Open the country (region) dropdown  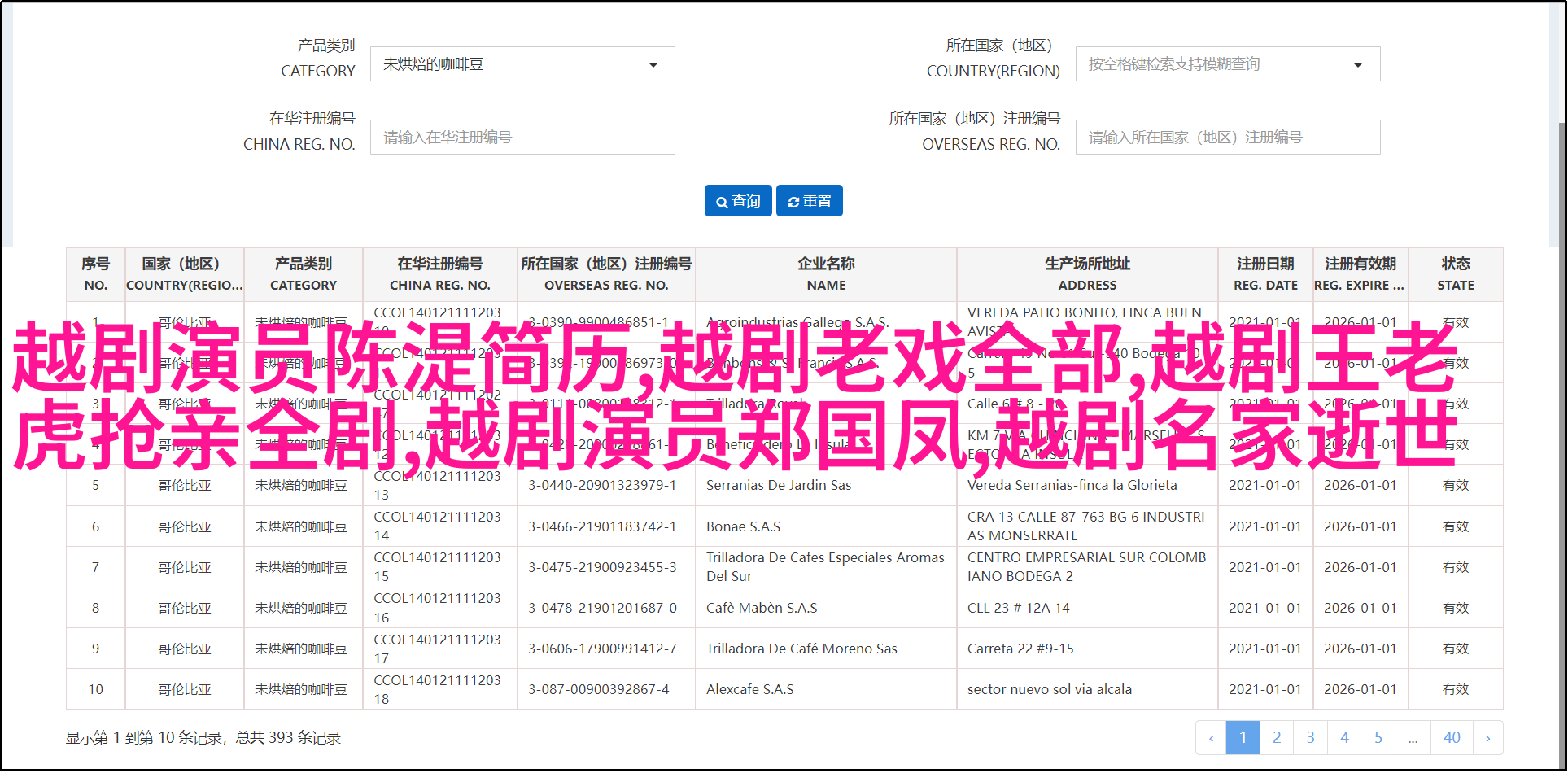pos(1227,64)
